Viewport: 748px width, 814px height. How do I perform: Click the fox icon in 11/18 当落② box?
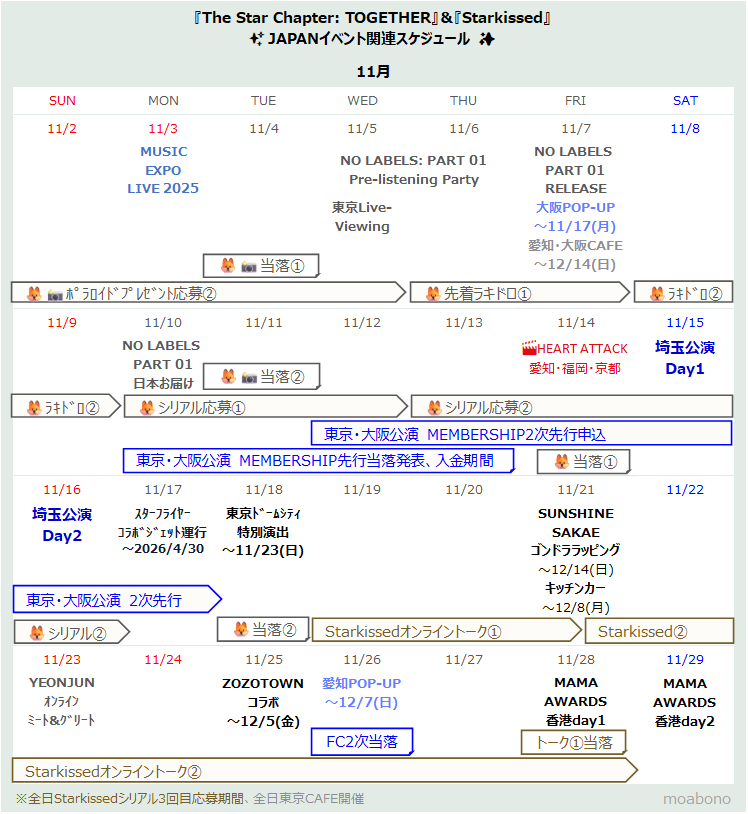[x=240, y=629]
